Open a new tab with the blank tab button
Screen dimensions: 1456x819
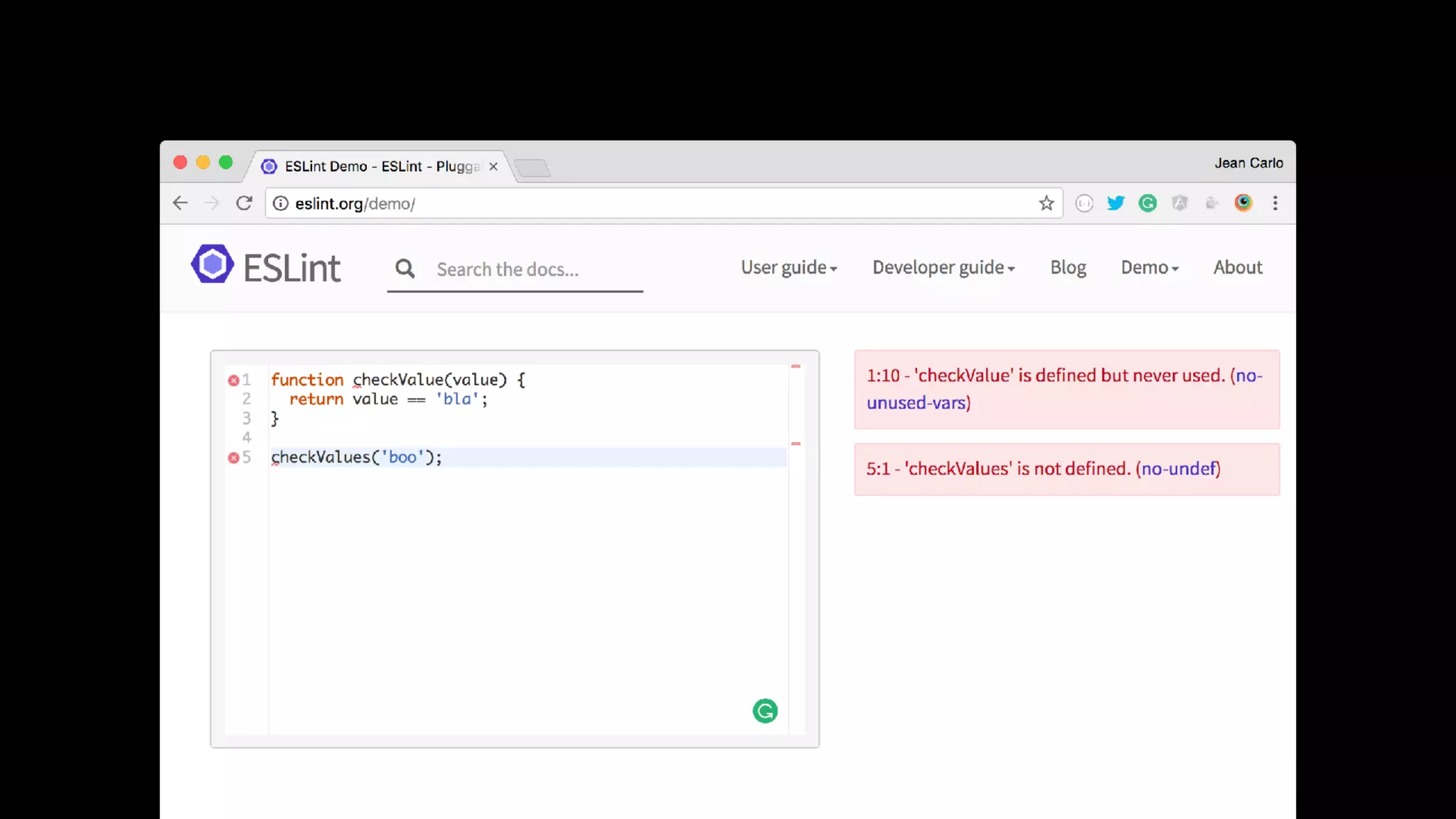pos(532,168)
